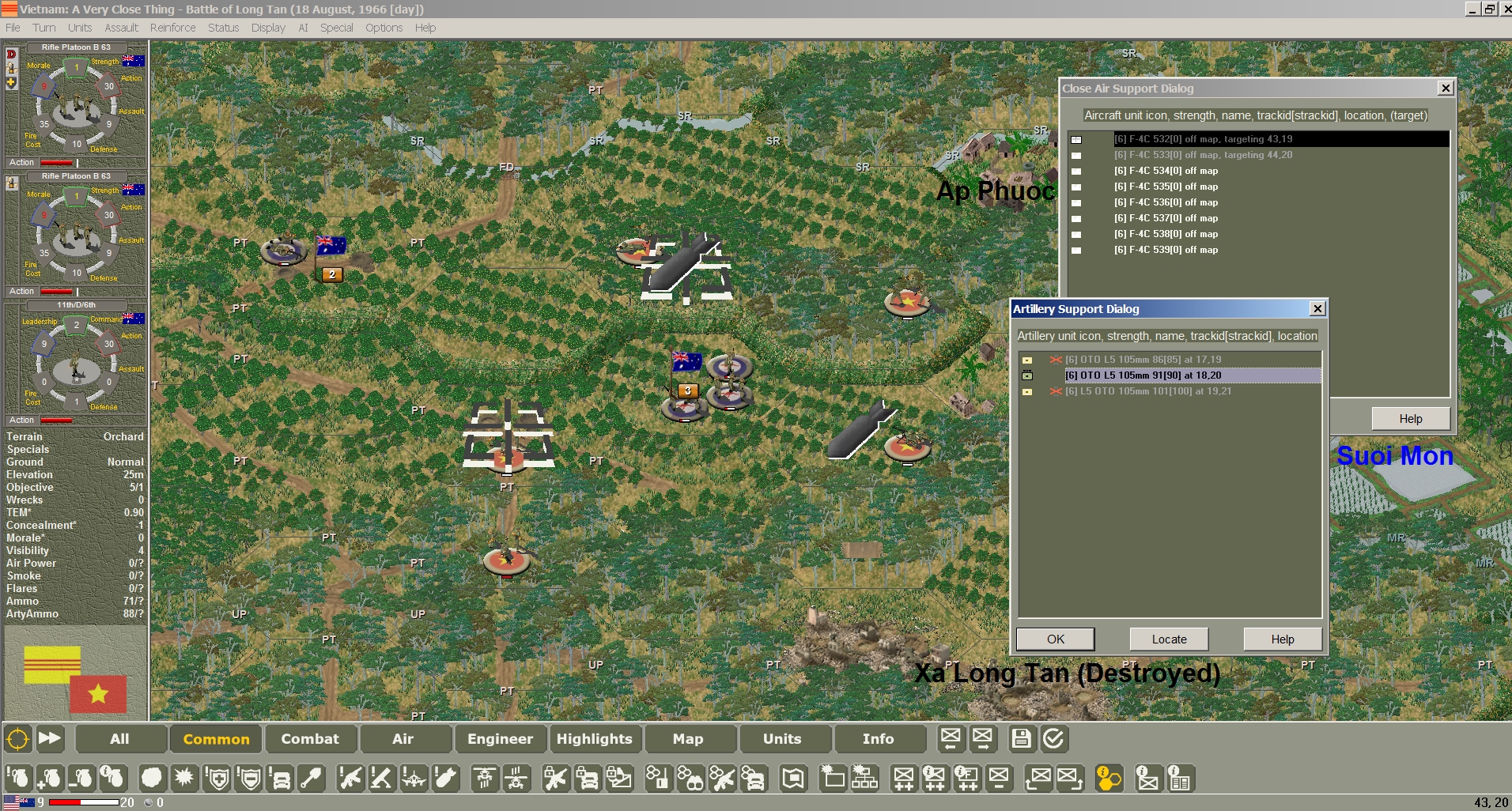1512x811 pixels.
Task: Click the grenade info icon
Action: pos(112,779)
